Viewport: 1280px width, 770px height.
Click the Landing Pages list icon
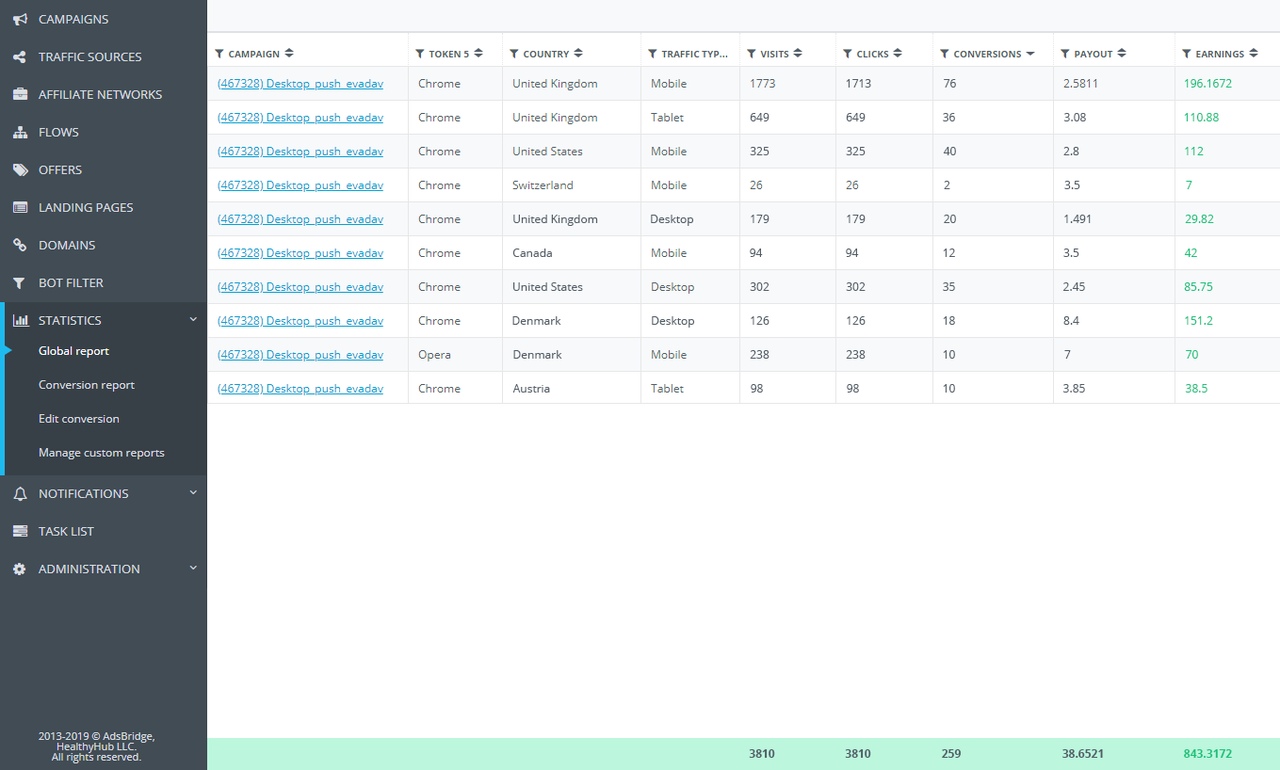point(20,207)
